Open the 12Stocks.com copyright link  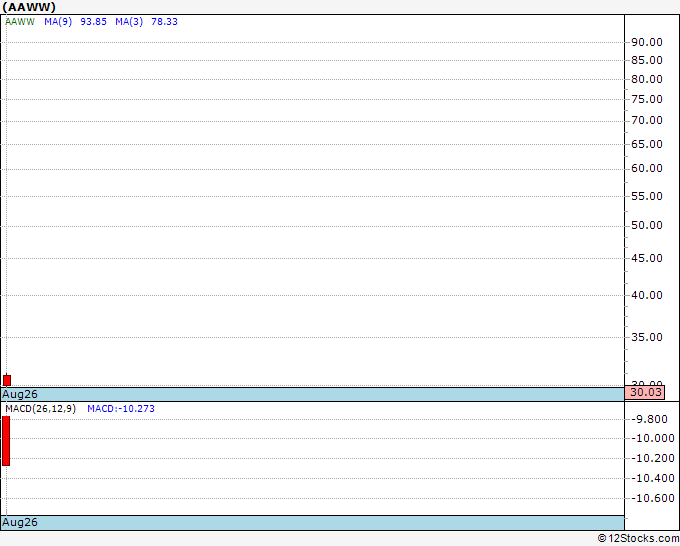pos(638,538)
